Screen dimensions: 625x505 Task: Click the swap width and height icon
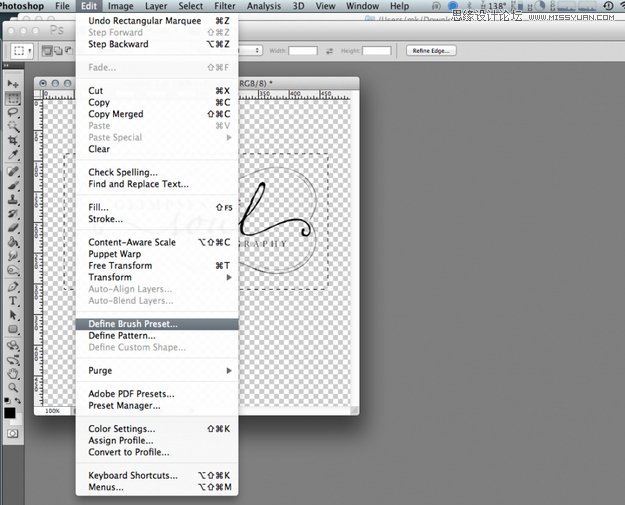(329, 51)
